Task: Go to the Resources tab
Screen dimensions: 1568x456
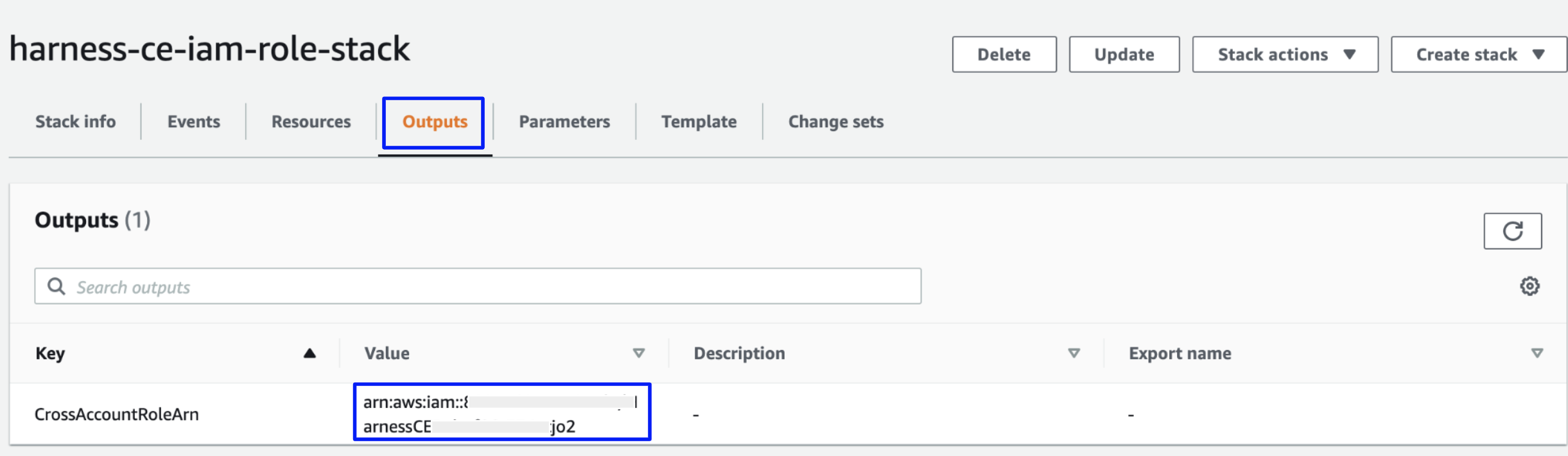Action: pyautogui.click(x=311, y=121)
